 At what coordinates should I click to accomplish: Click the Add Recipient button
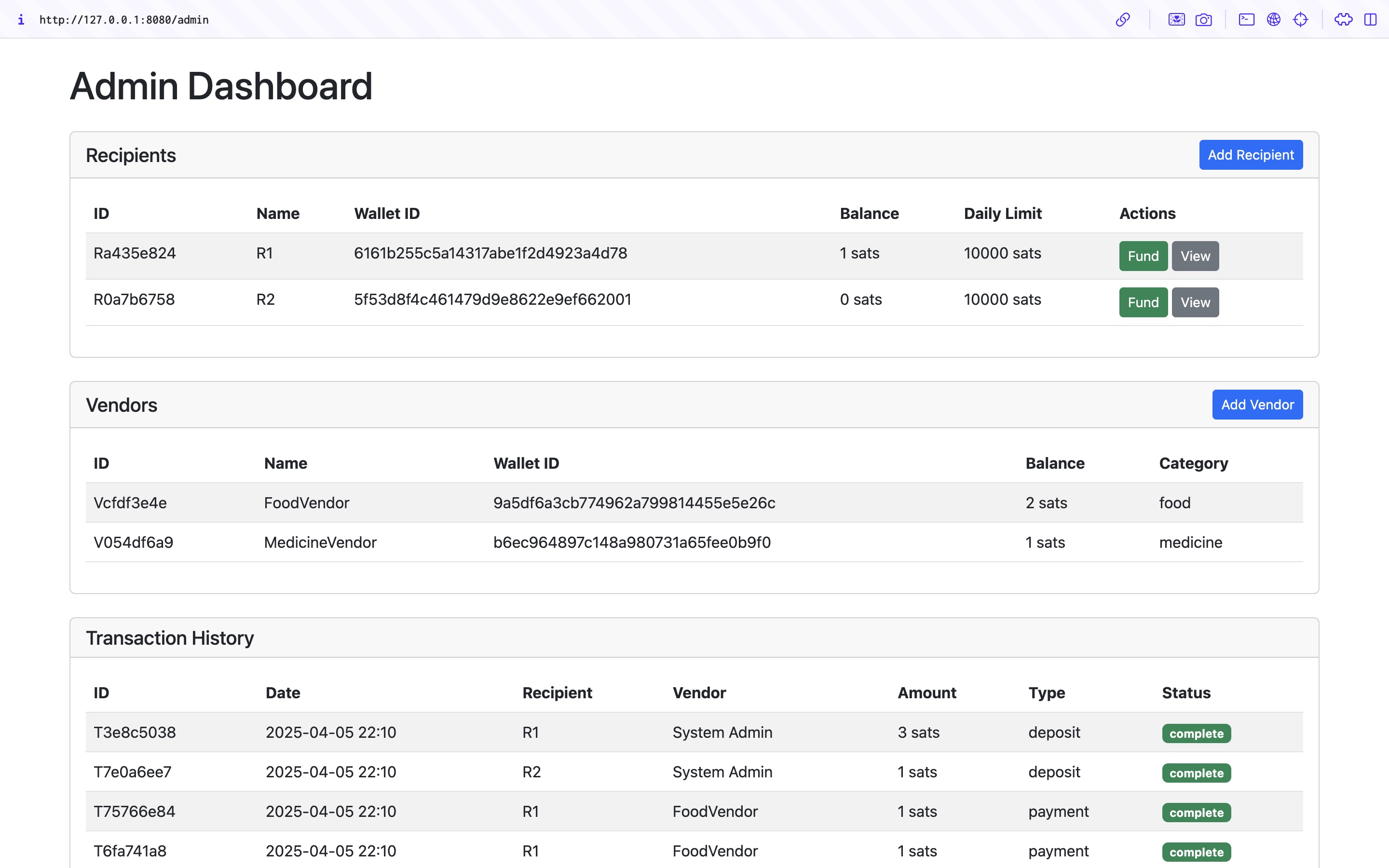click(x=1251, y=155)
